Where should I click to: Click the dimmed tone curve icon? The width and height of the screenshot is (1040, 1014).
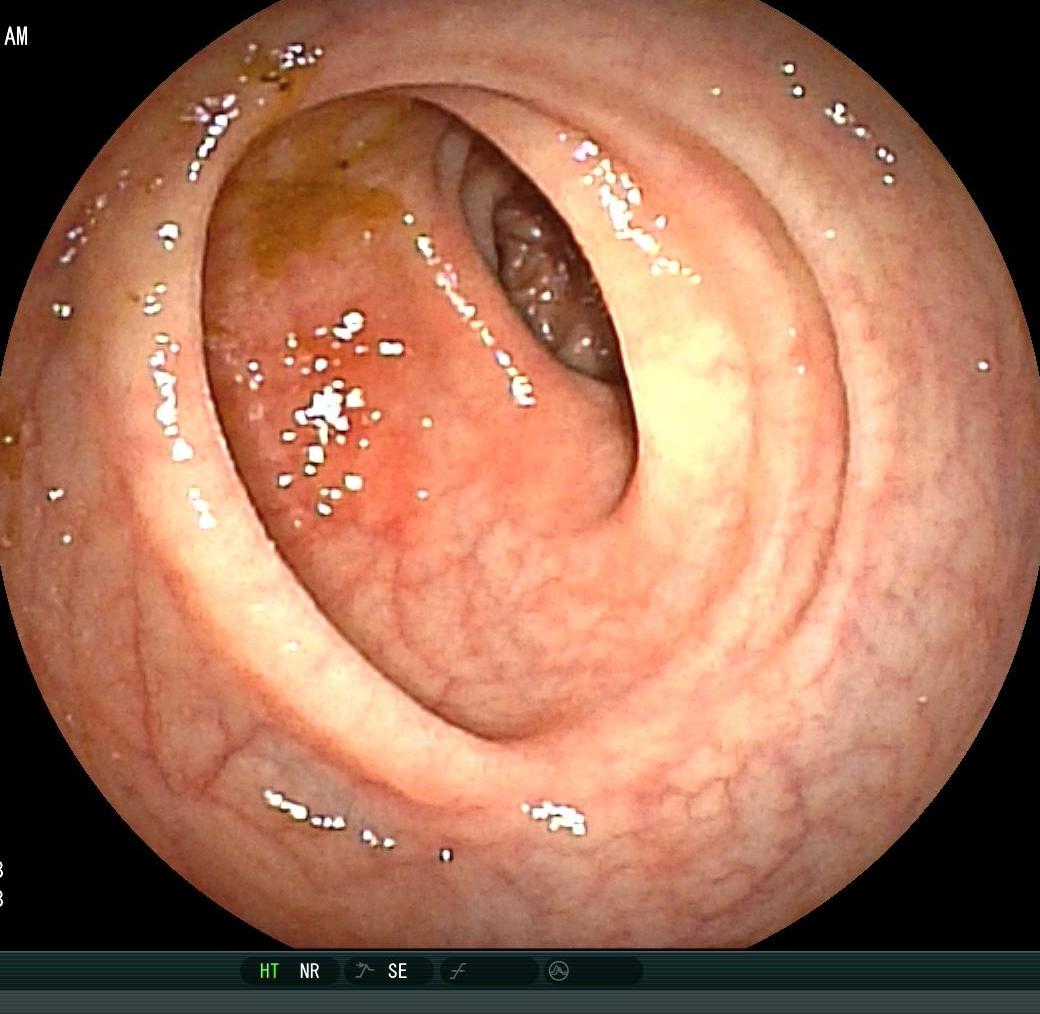click(458, 972)
